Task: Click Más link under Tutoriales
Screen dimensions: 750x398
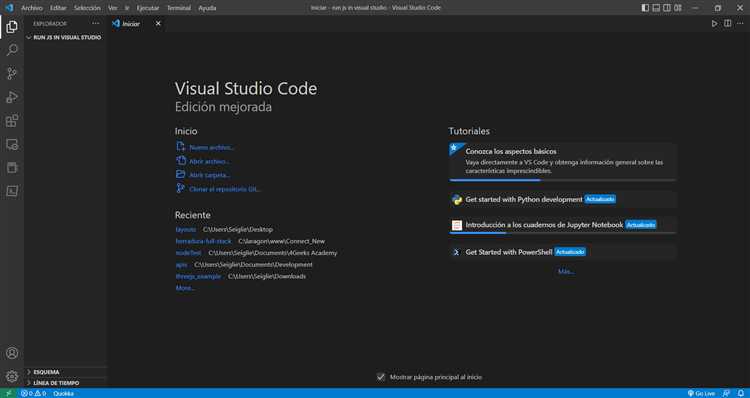Action: coord(566,272)
